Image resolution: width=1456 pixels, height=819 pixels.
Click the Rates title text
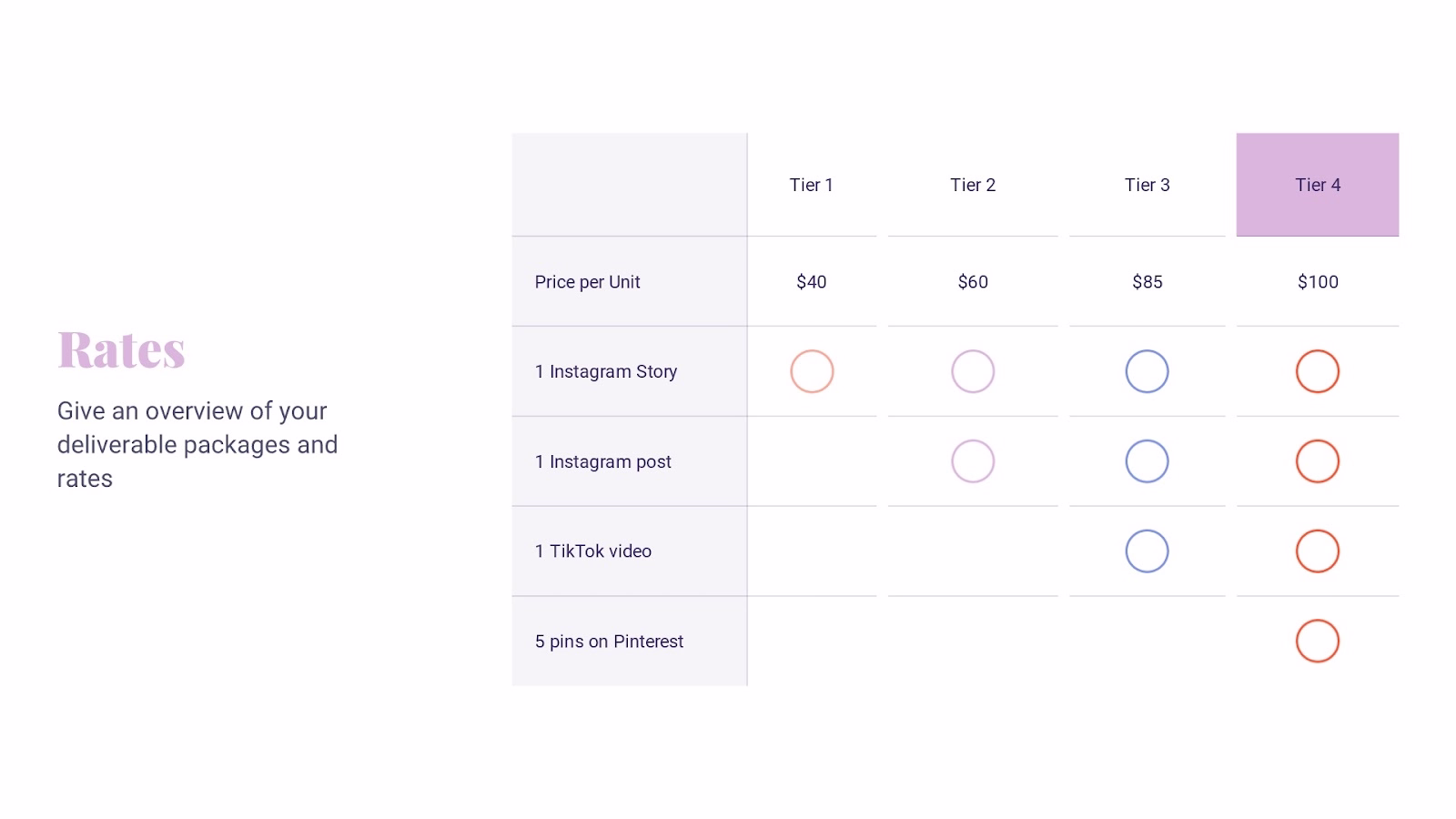121,349
